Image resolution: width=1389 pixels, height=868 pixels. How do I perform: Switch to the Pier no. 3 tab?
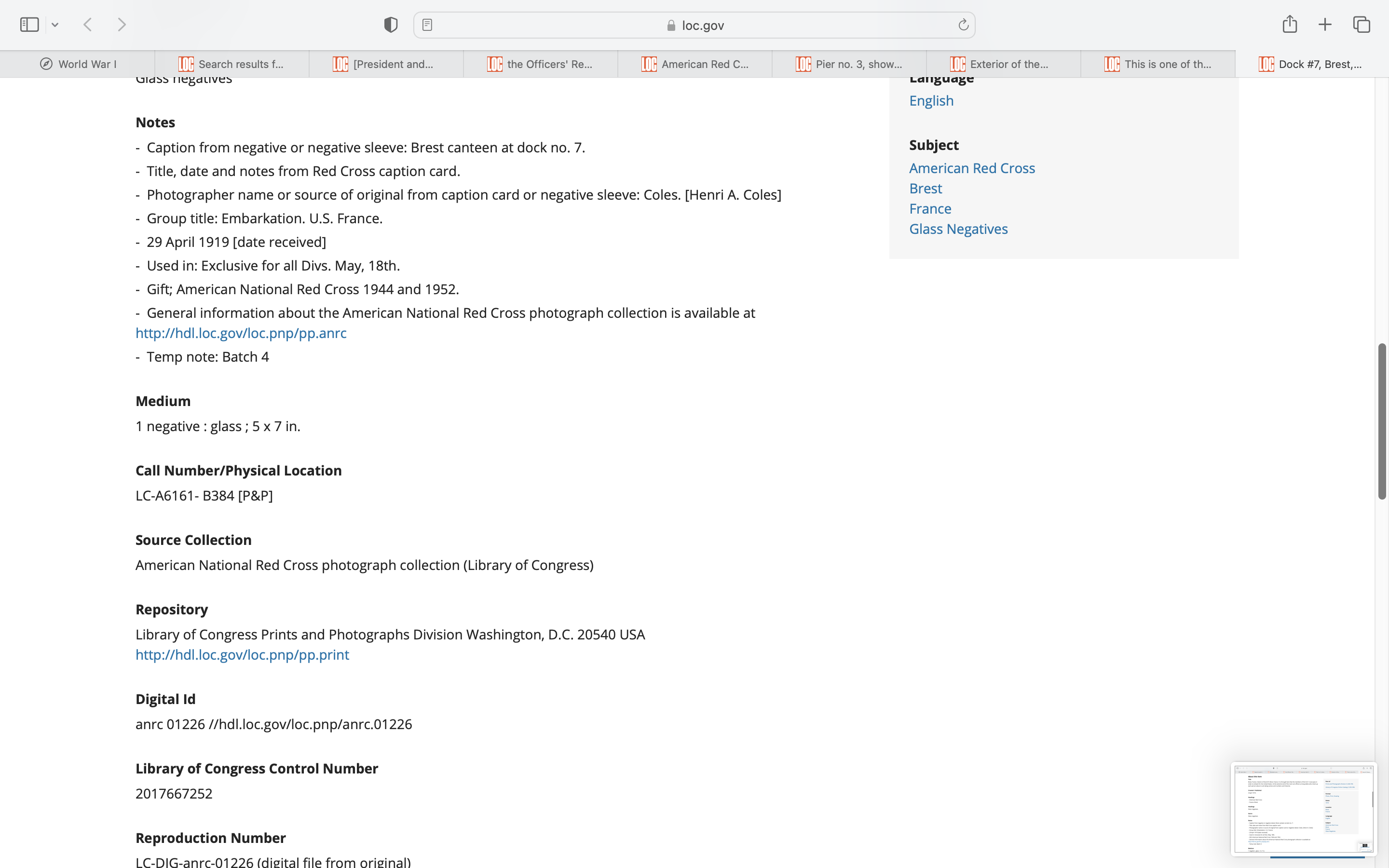849,64
